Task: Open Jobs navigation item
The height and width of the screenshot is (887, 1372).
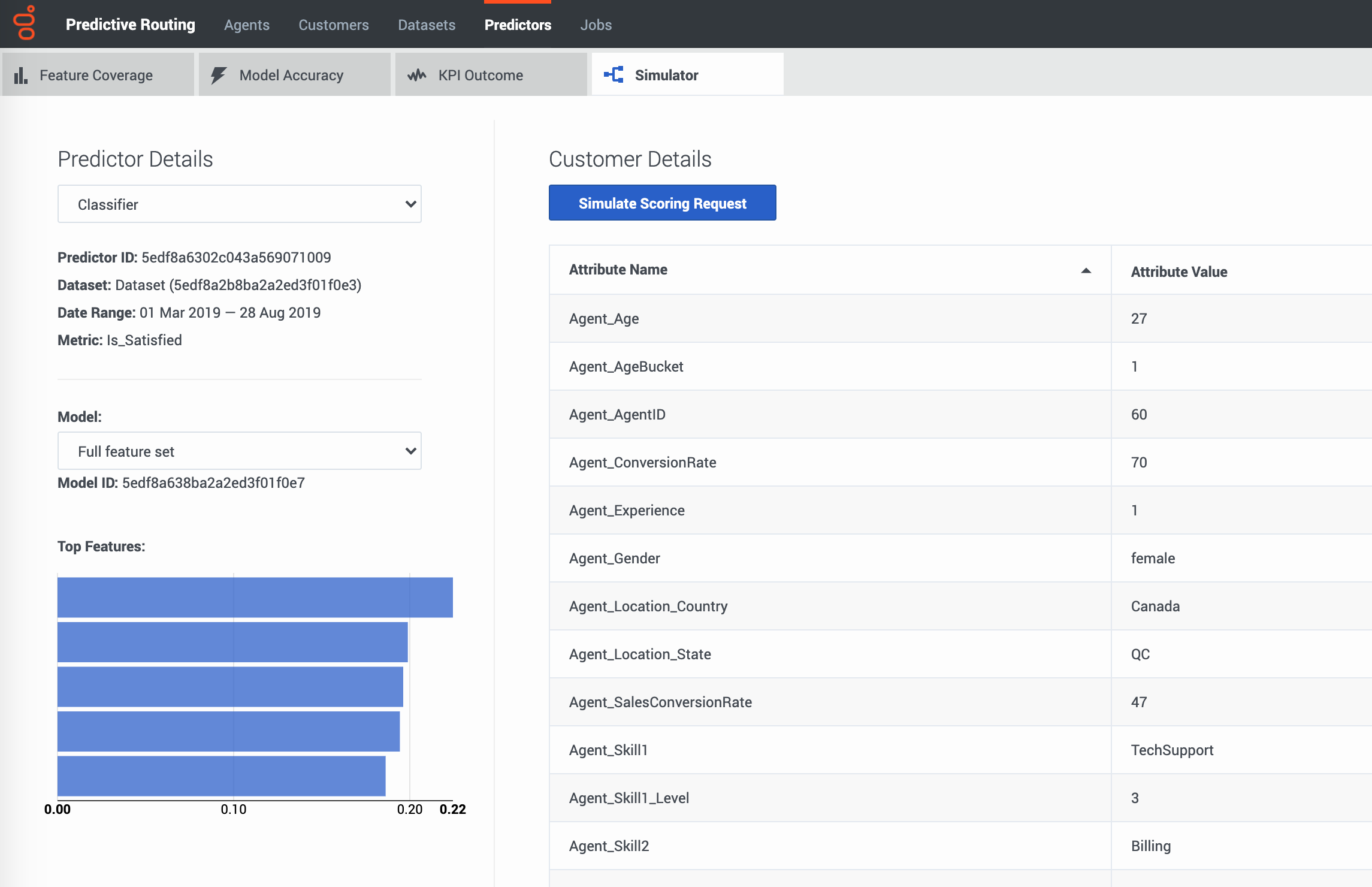Action: pyautogui.click(x=596, y=25)
